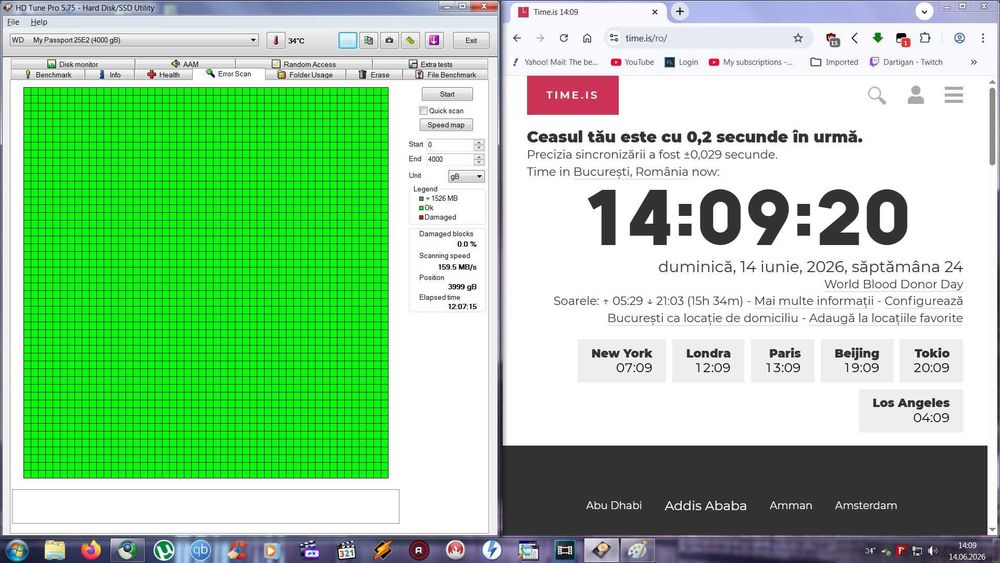Screen dimensions: 1000x563
Task: Expand the hidden bookmarks chevron
Action: click(974, 62)
